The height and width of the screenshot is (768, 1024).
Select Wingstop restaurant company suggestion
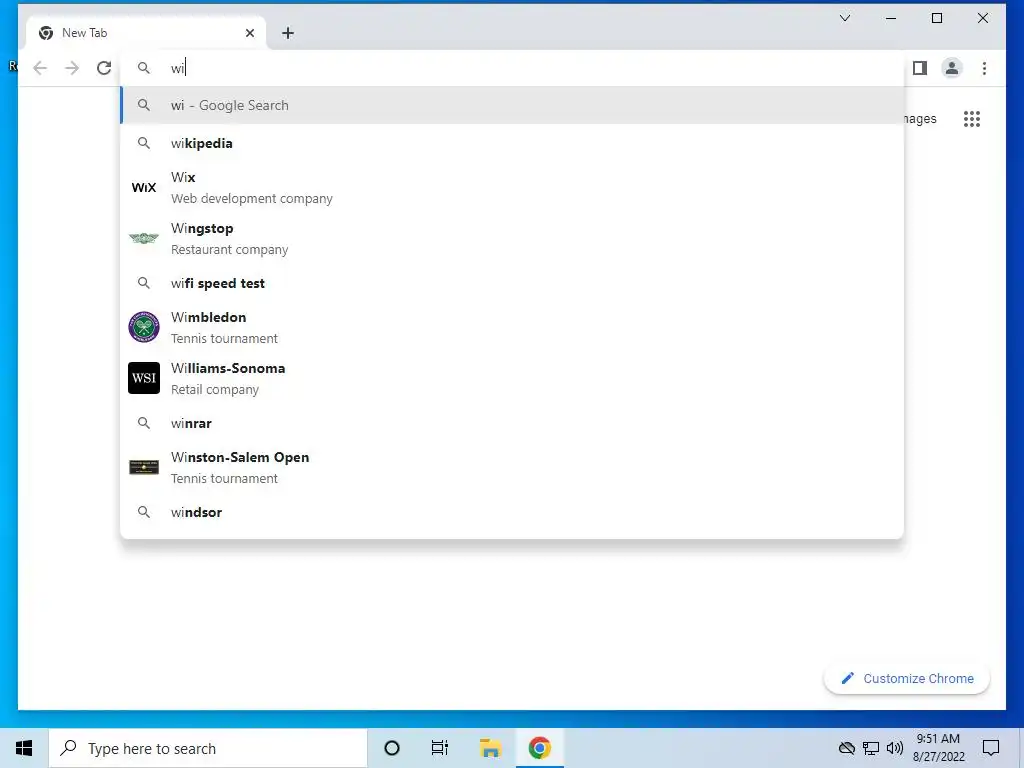(512, 238)
